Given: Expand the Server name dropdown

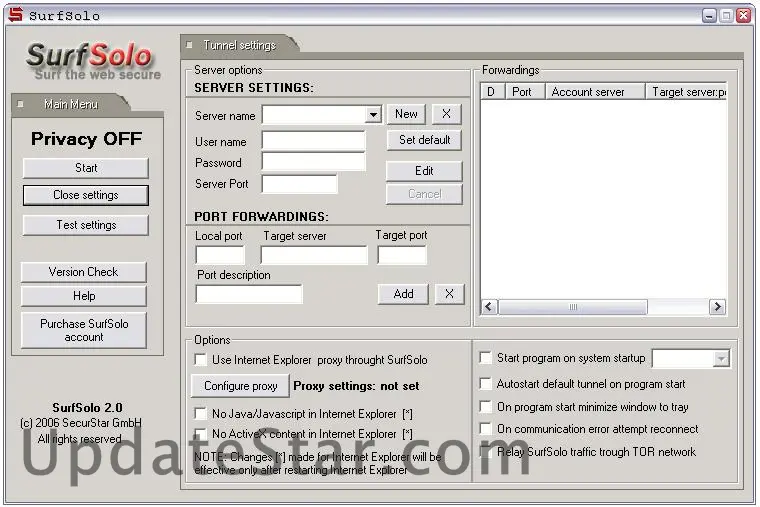Looking at the screenshot, I should [x=373, y=115].
